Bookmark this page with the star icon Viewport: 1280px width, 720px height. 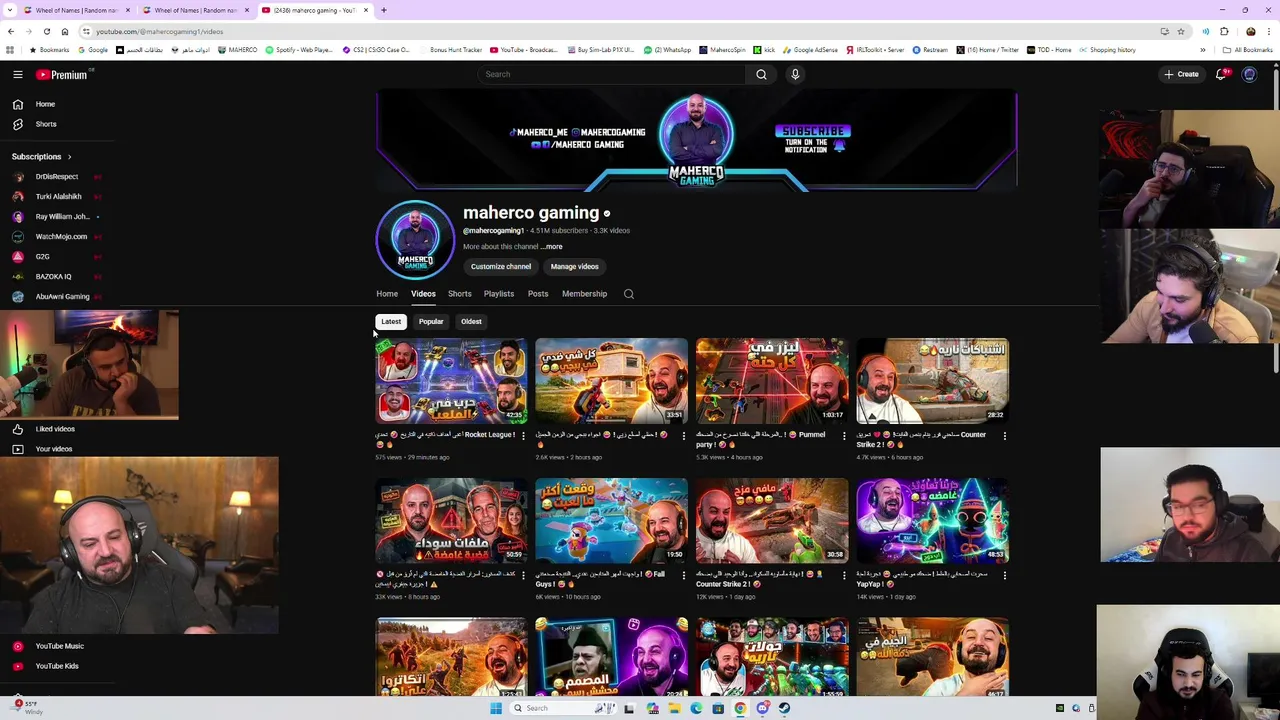[x=1181, y=31]
